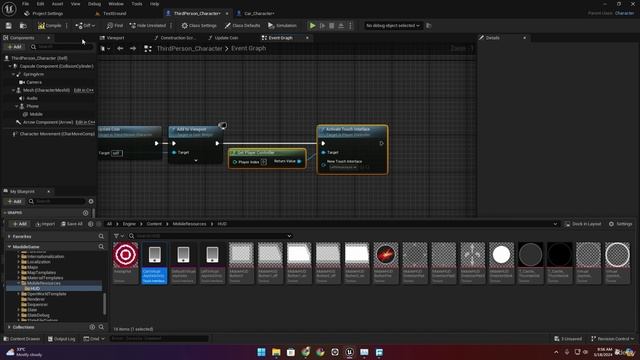Expand the OpenWorldTemplate folder
Screen dimensions: 640x360
18,294
